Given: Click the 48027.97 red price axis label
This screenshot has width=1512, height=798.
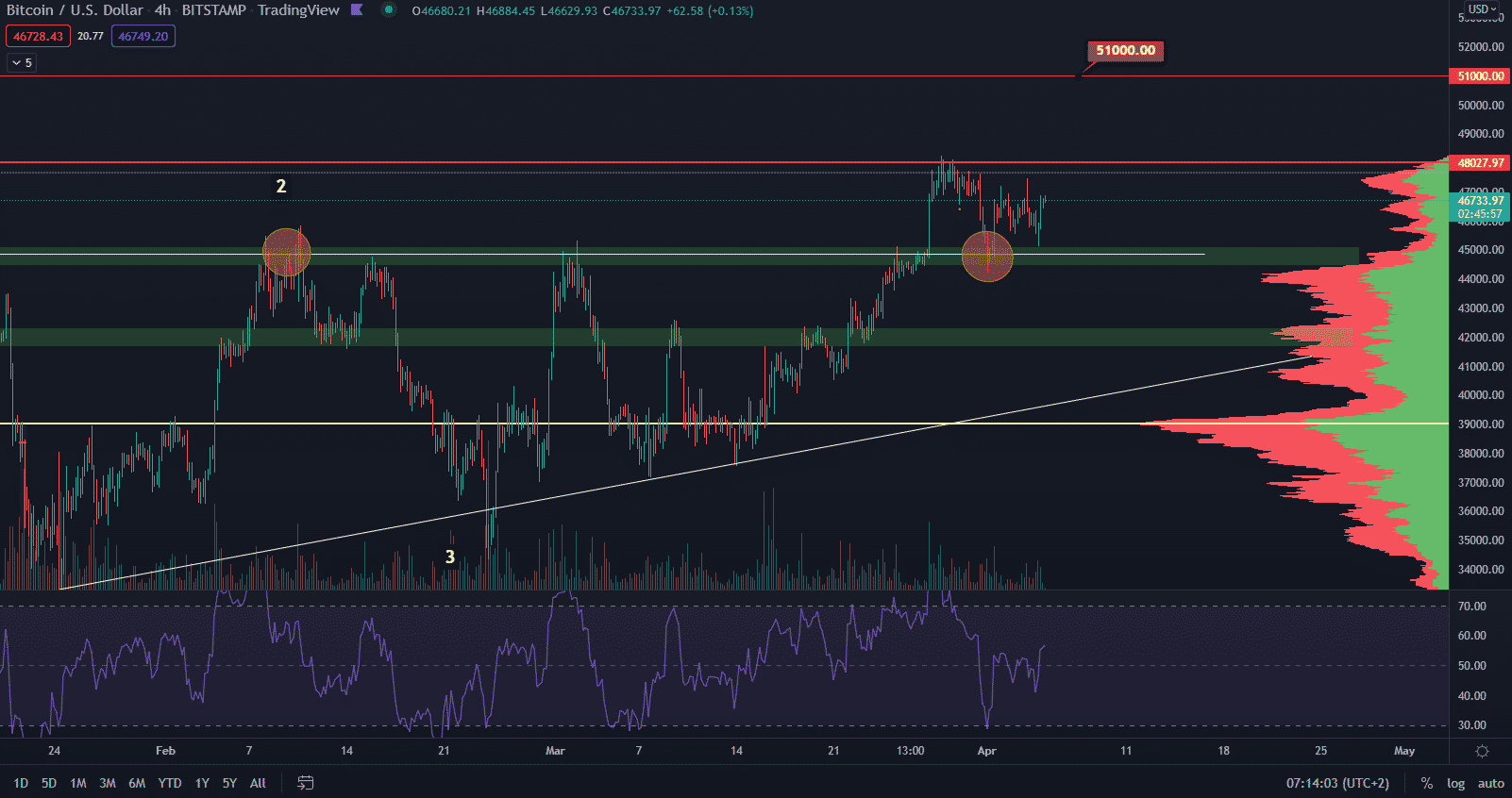Looking at the screenshot, I should click(1480, 163).
